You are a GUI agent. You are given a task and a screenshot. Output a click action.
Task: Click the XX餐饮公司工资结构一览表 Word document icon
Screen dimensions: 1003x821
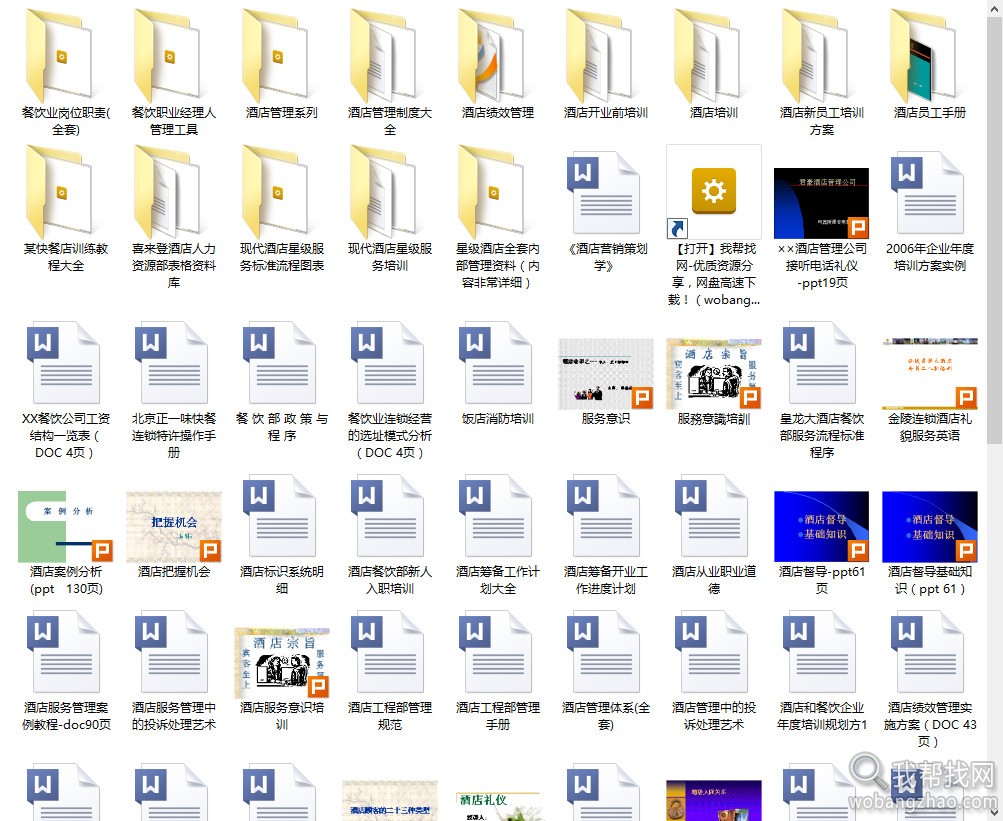(64, 364)
